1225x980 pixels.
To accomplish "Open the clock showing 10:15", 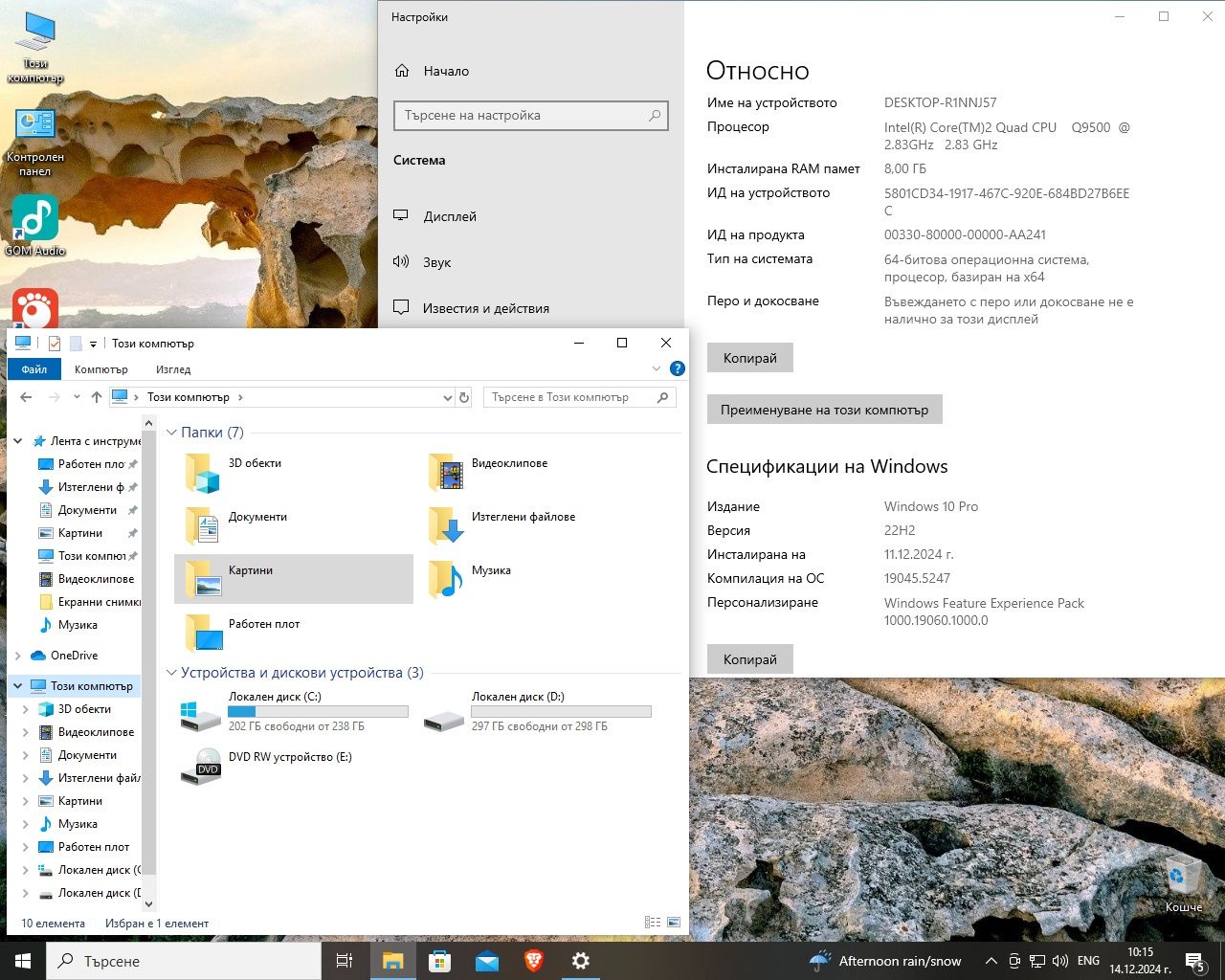I will (1140, 961).
